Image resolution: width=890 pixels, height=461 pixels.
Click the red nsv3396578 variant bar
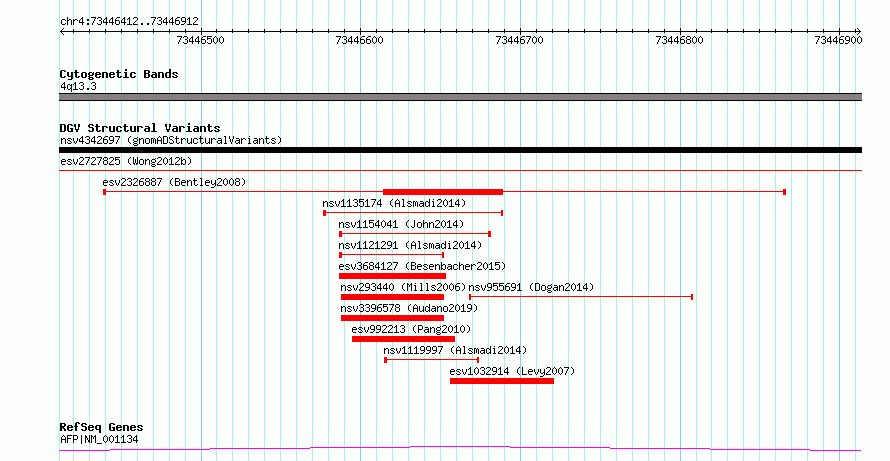coord(392,318)
